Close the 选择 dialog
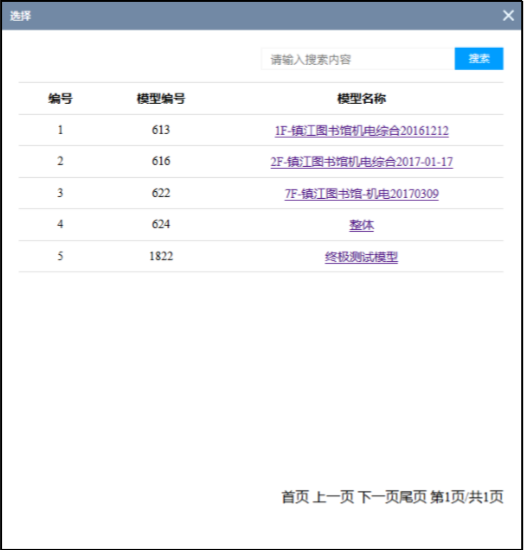 pyautogui.click(x=508, y=16)
